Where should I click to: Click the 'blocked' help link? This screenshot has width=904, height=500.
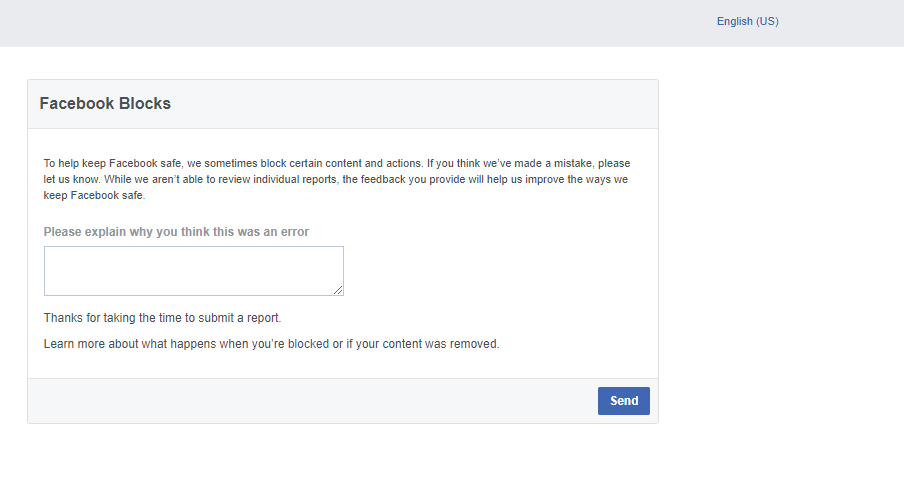coord(308,344)
